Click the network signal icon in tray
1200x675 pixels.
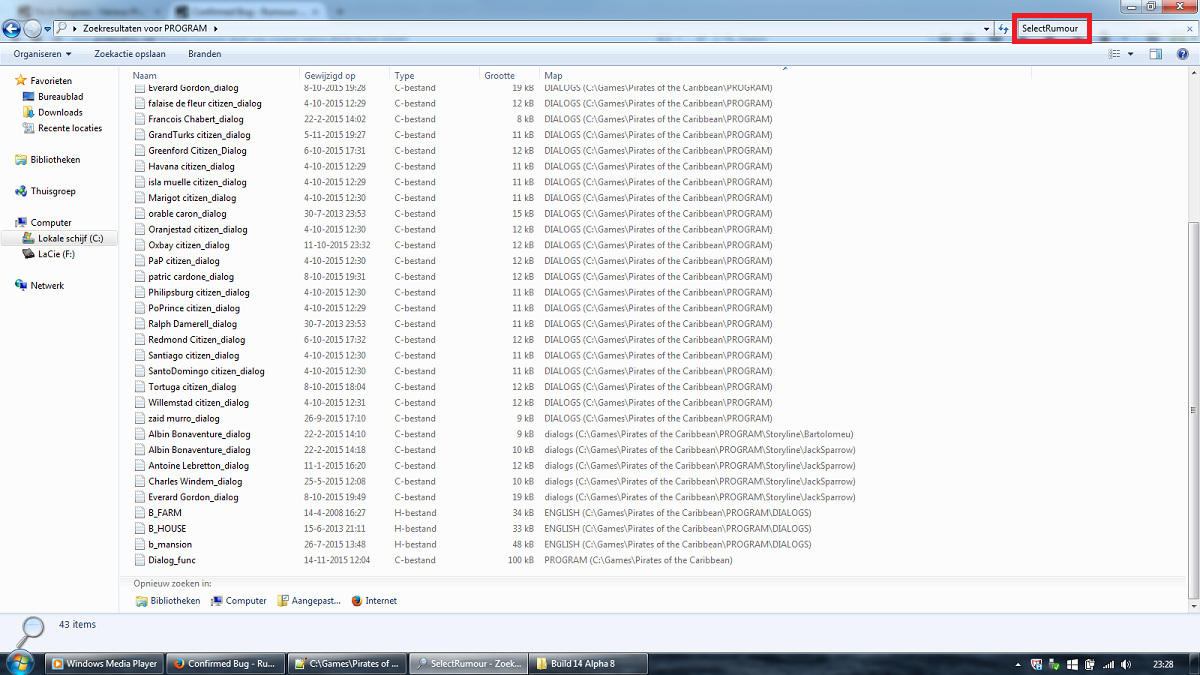click(1109, 664)
